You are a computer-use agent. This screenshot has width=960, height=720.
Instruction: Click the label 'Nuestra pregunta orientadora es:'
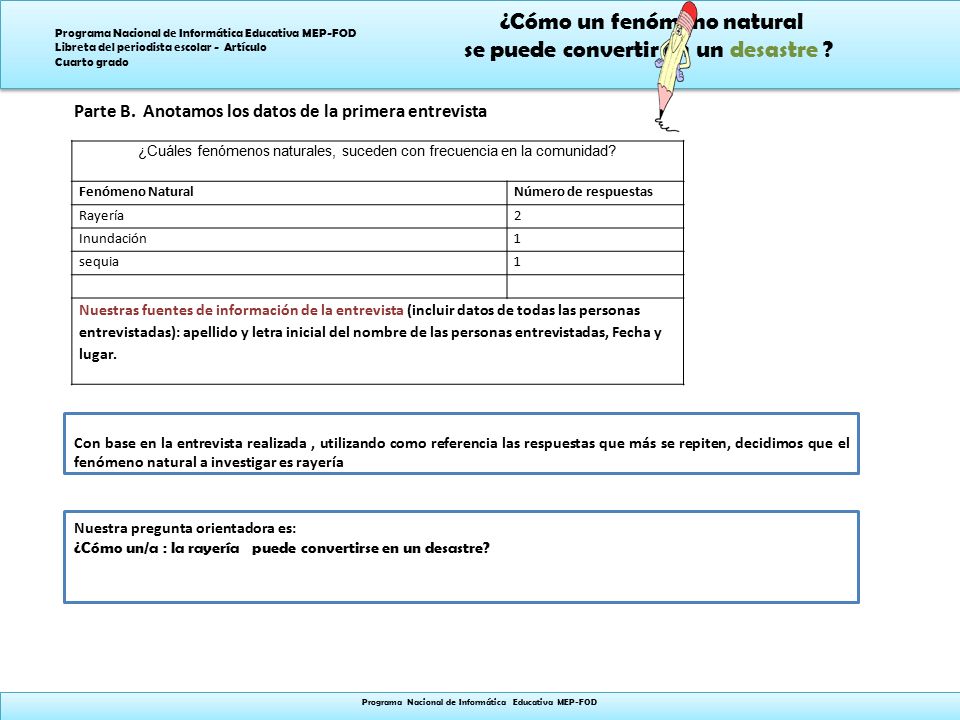(185, 528)
